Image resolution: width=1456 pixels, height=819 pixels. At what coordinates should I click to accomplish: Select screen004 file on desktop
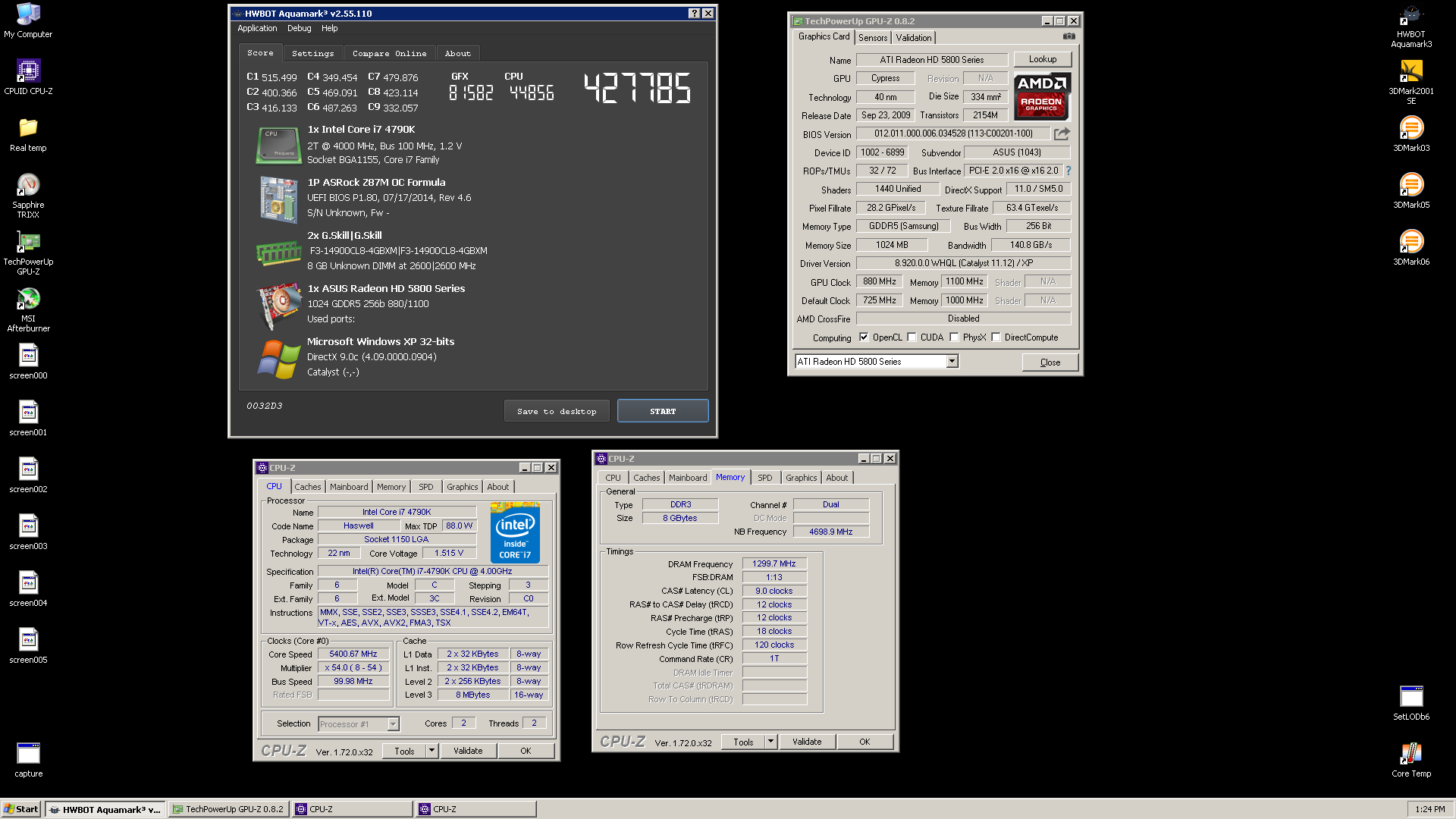[28, 589]
